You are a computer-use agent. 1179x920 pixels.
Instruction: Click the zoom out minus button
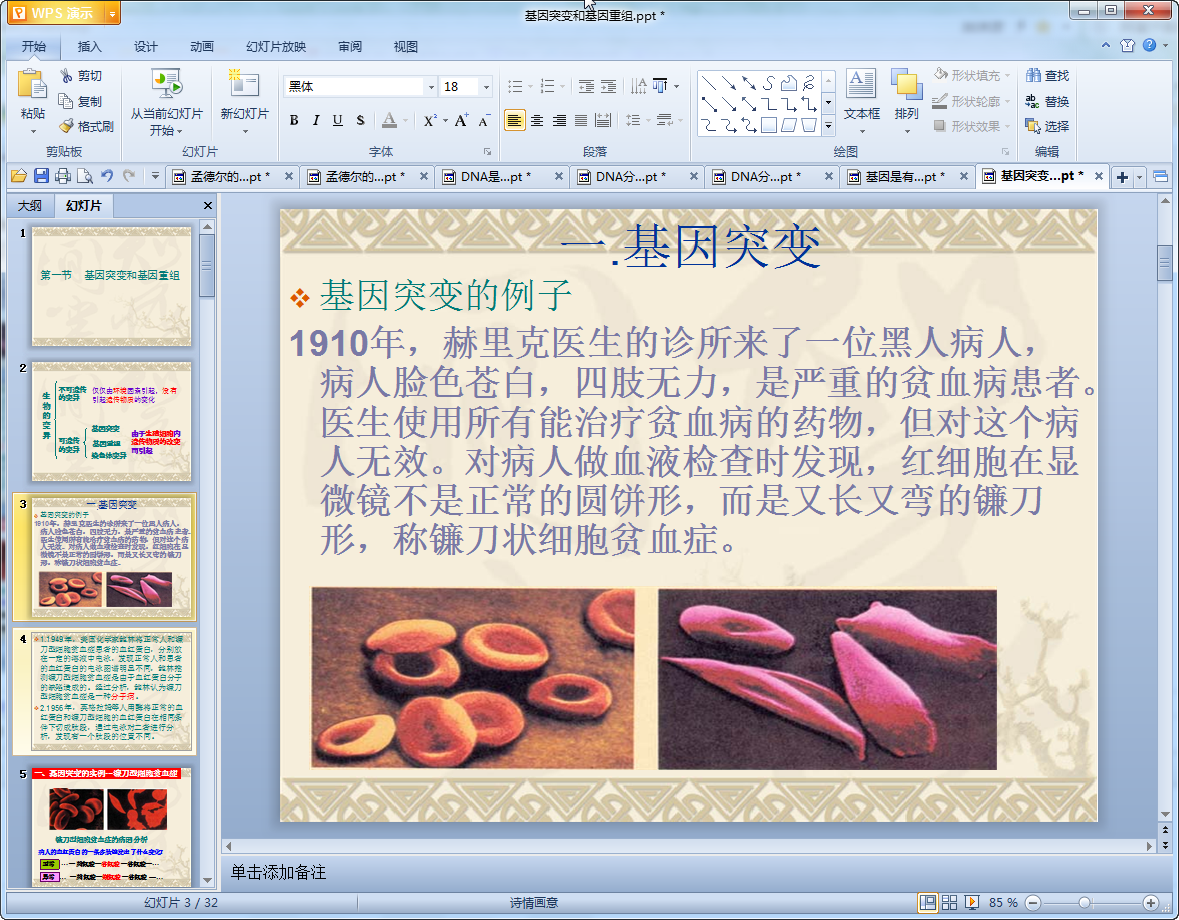pyautogui.click(x=1033, y=903)
